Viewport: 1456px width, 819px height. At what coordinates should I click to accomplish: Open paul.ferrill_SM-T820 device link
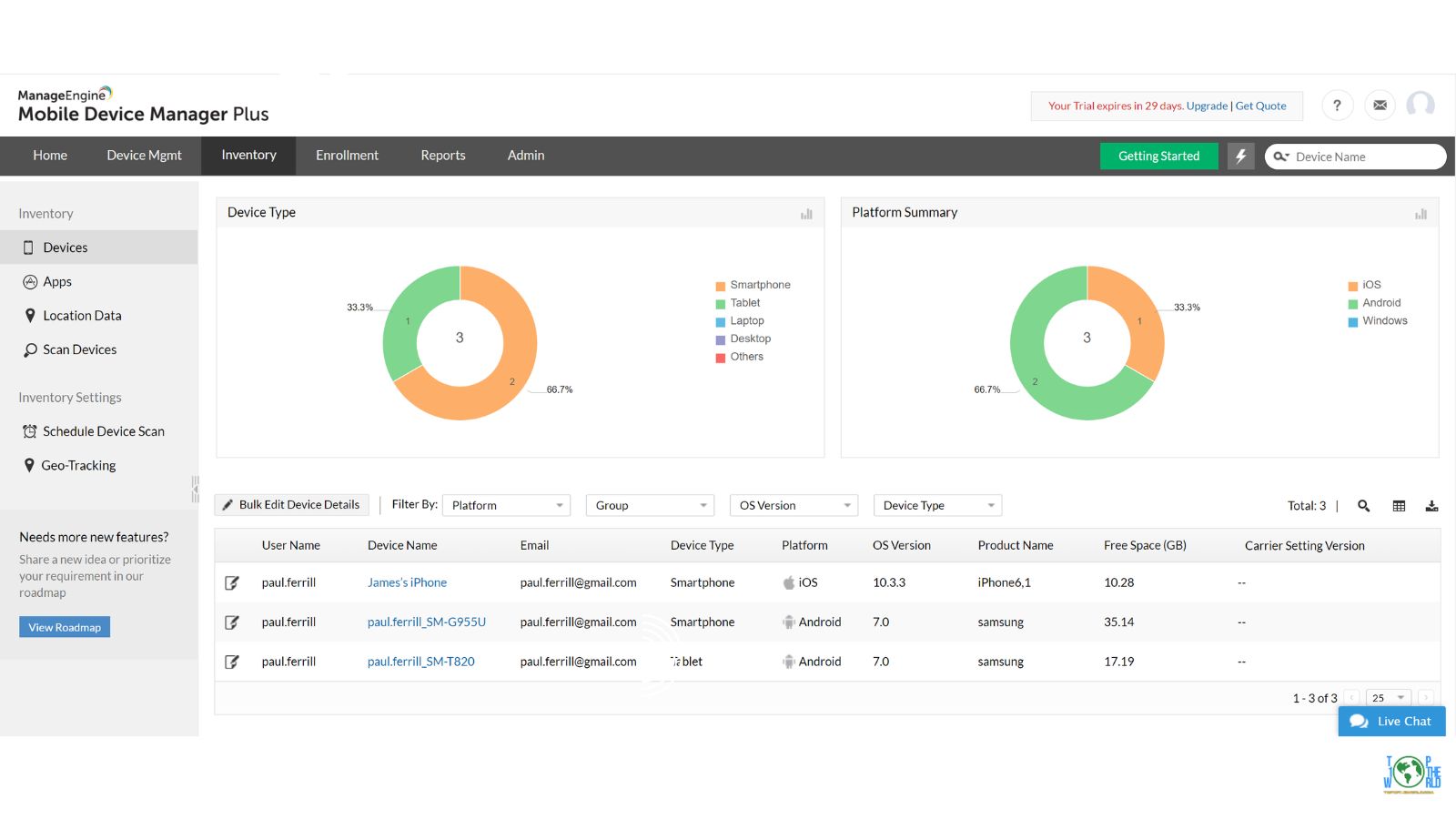click(421, 662)
